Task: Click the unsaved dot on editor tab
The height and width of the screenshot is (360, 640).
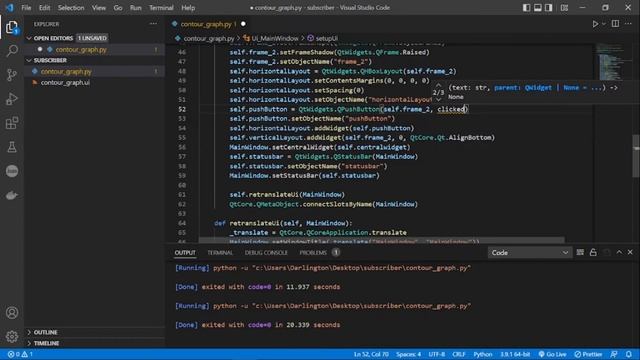Action: point(243,24)
